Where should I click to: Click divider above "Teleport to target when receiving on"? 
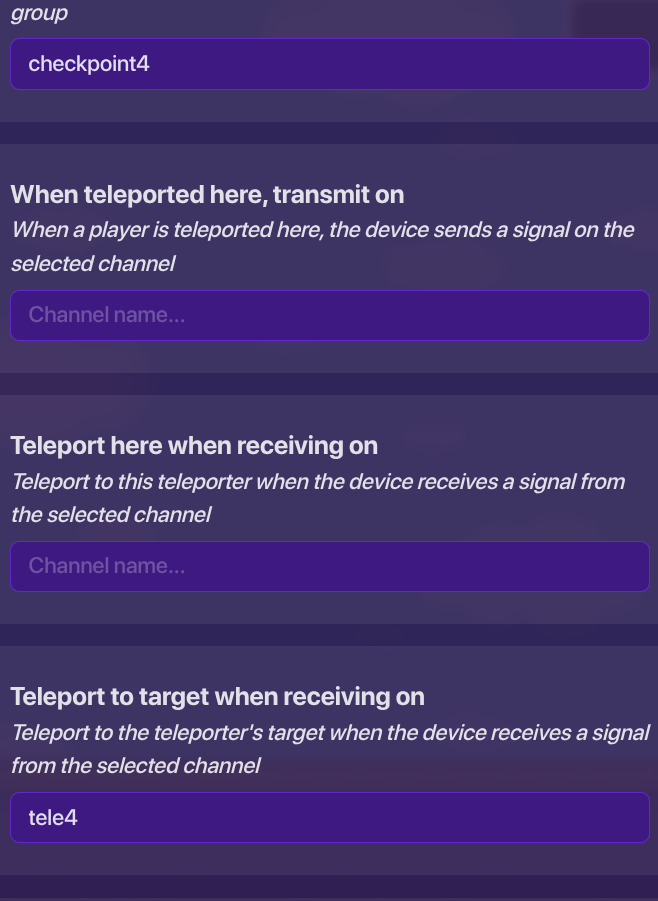pyautogui.click(x=329, y=635)
